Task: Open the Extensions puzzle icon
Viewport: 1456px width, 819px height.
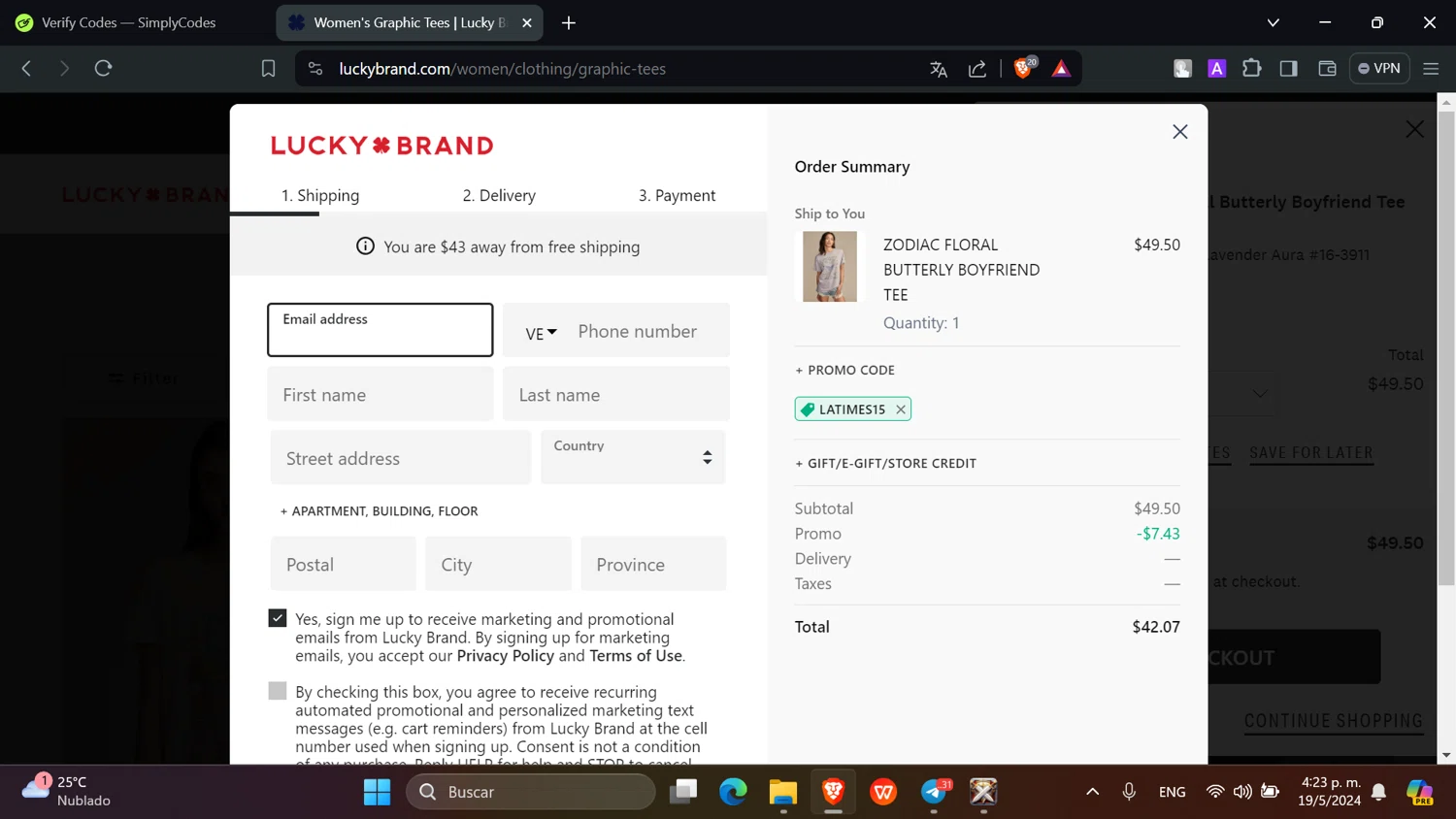Action: pos(1251,68)
